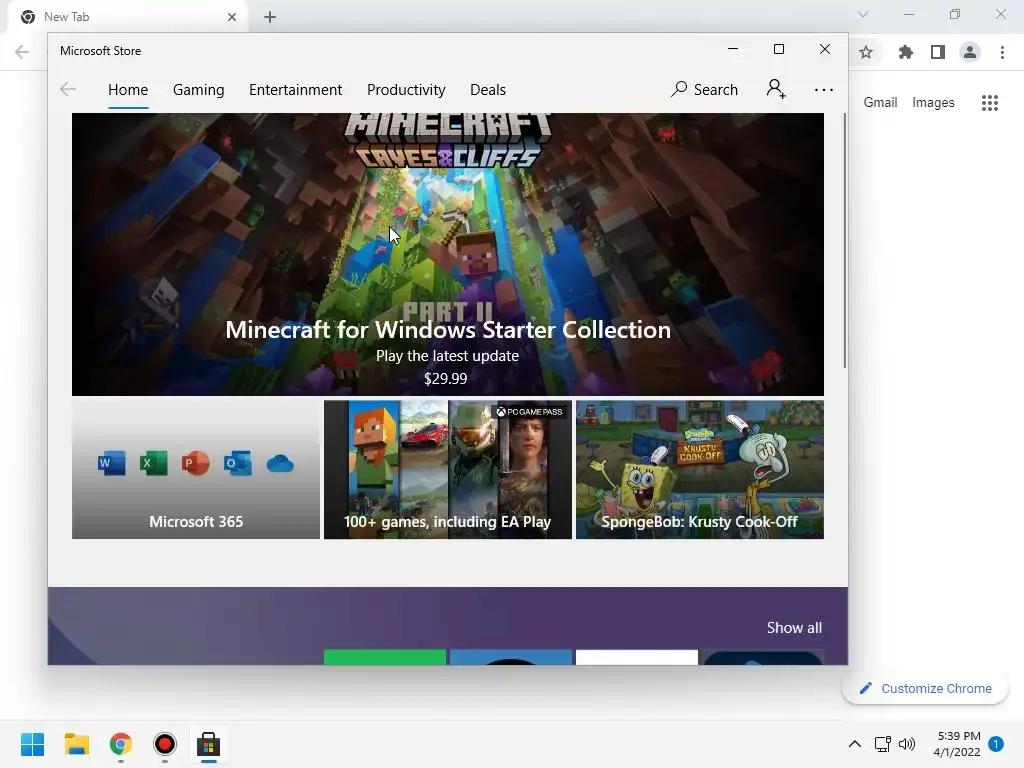Image resolution: width=1024 pixels, height=768 pixels.
Task: Click the Word icon in Microsoft 365 tile
Action: tap(112, 464)
